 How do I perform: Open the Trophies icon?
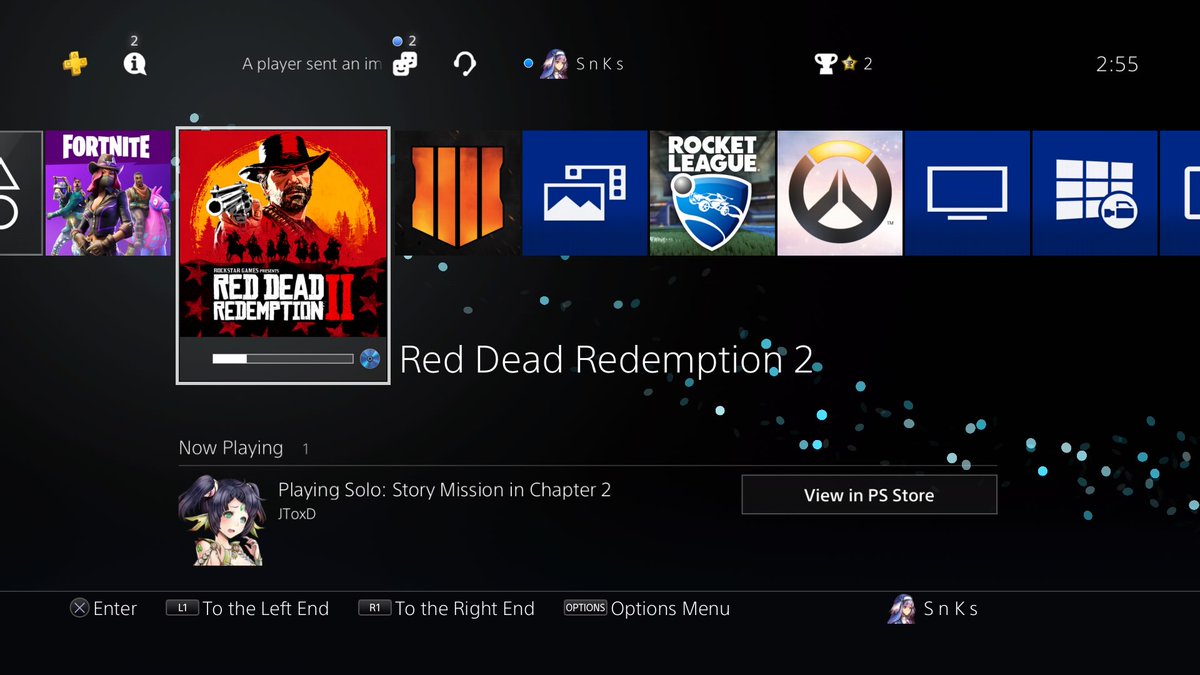tap(825, 63)
